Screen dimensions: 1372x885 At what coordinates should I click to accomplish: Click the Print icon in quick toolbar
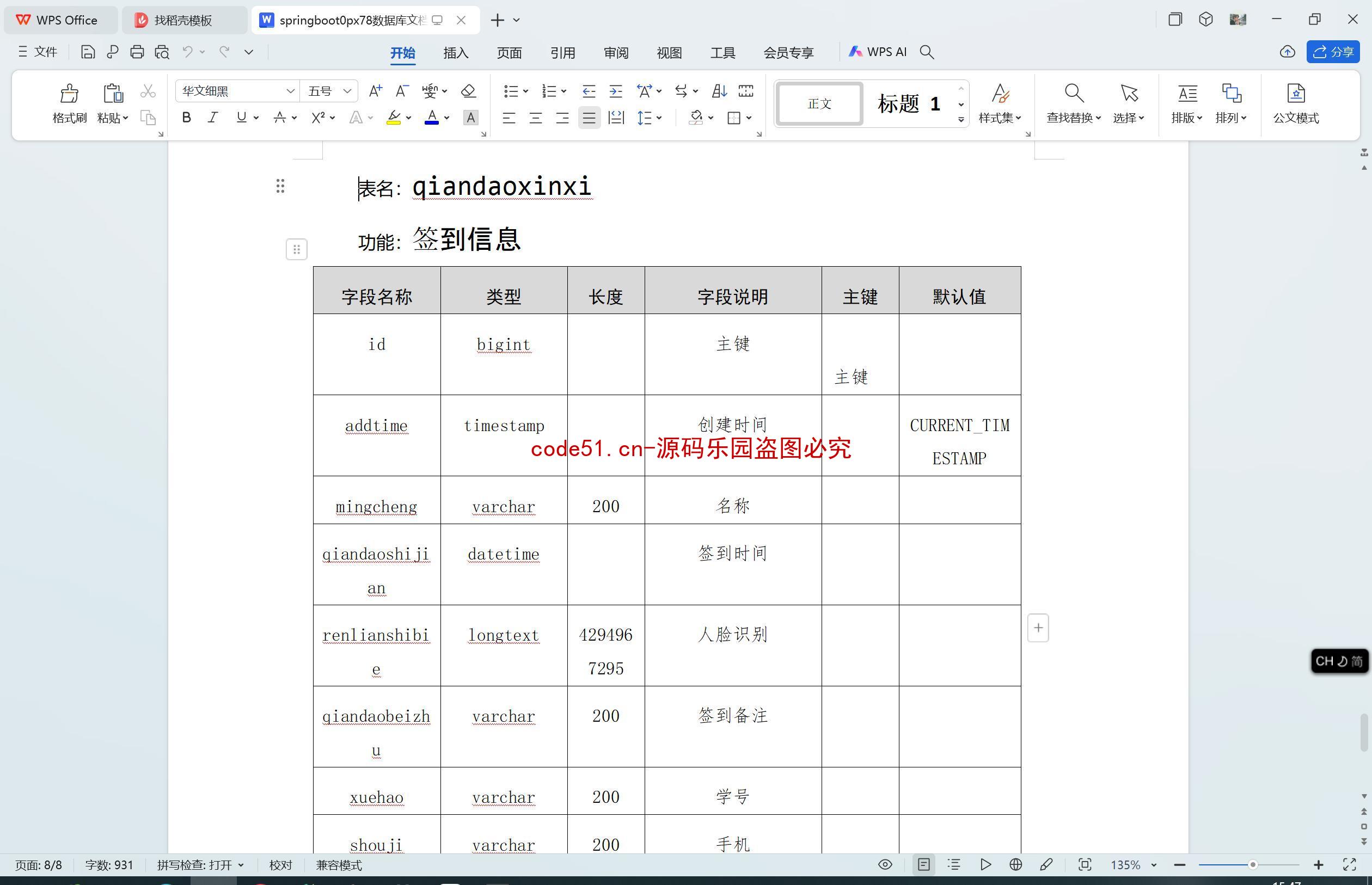pyautogui.click(x=137, y=52)
